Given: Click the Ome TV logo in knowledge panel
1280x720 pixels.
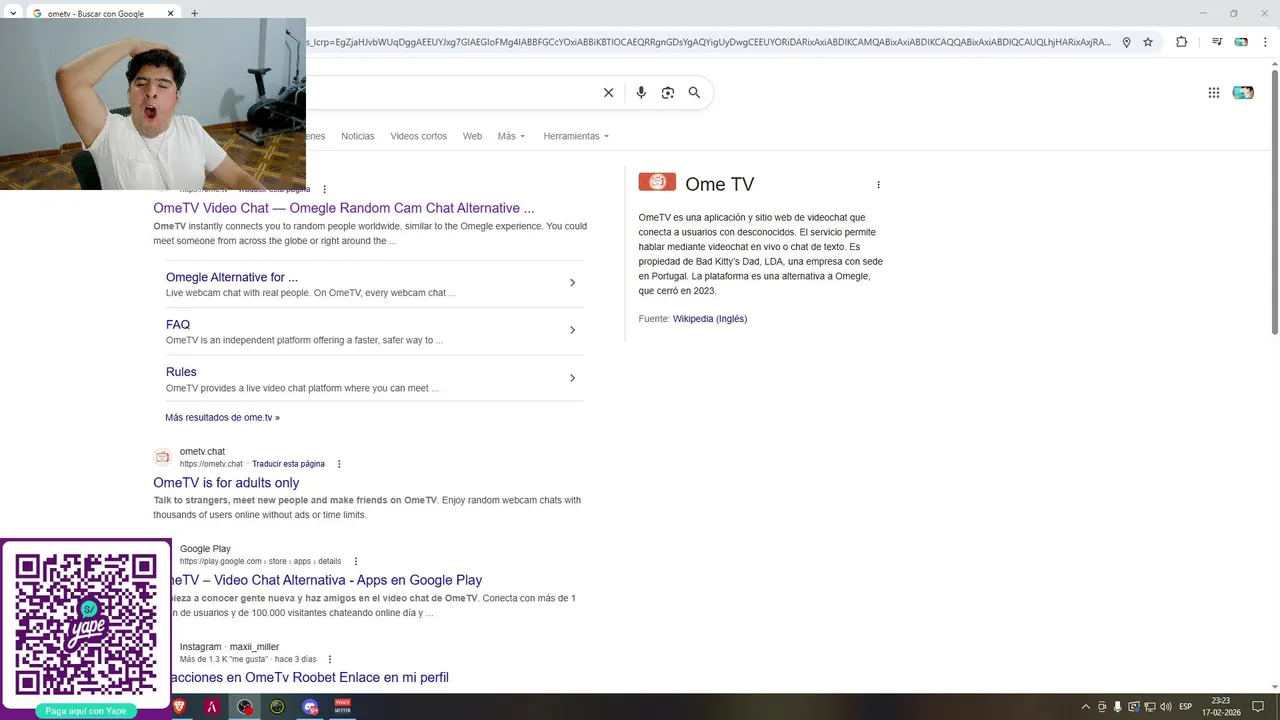Looking at the screenshot, I should (657, 182).
